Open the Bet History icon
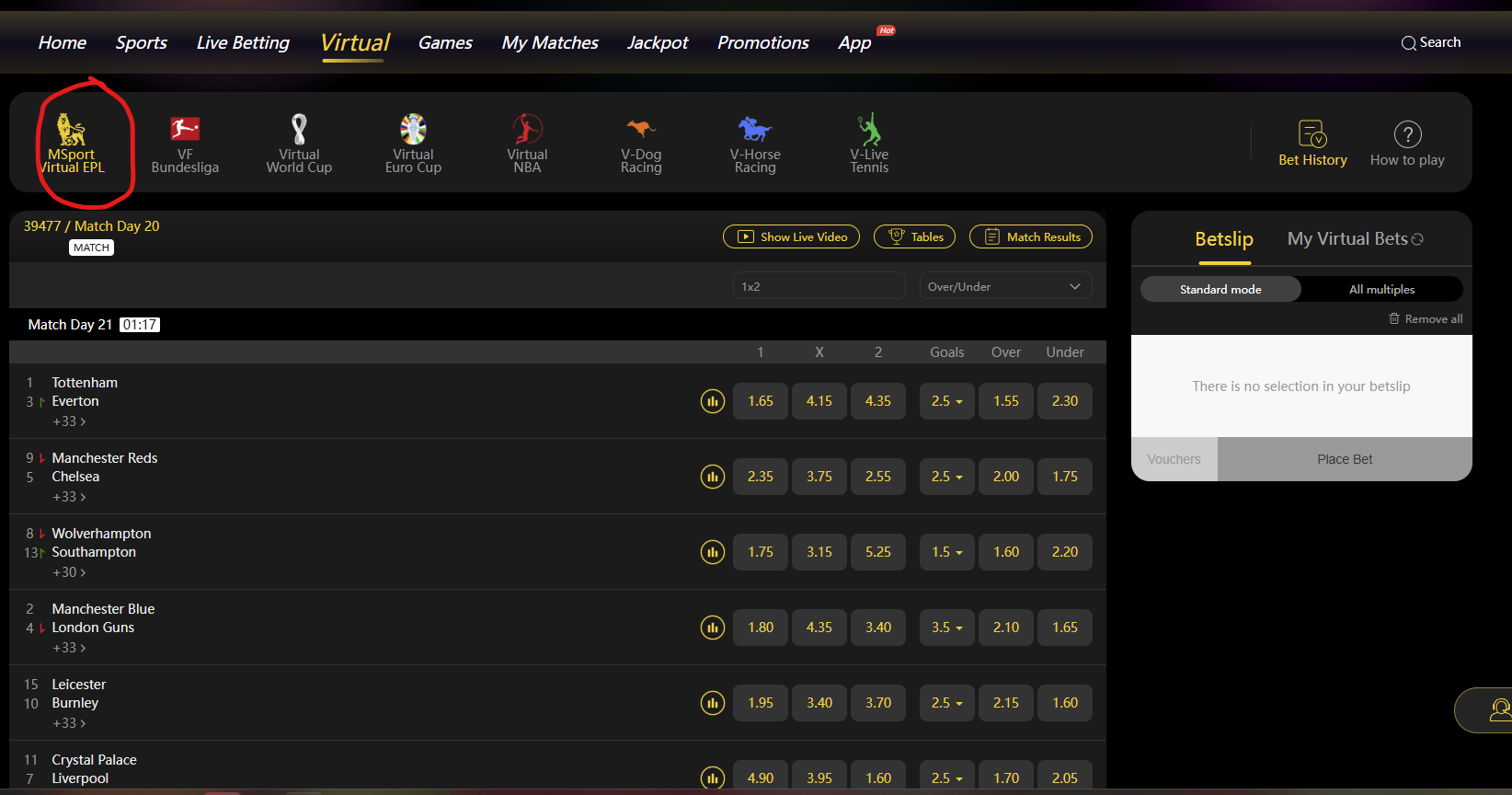Screen dimensions: 1512x795 (1312, 134)
